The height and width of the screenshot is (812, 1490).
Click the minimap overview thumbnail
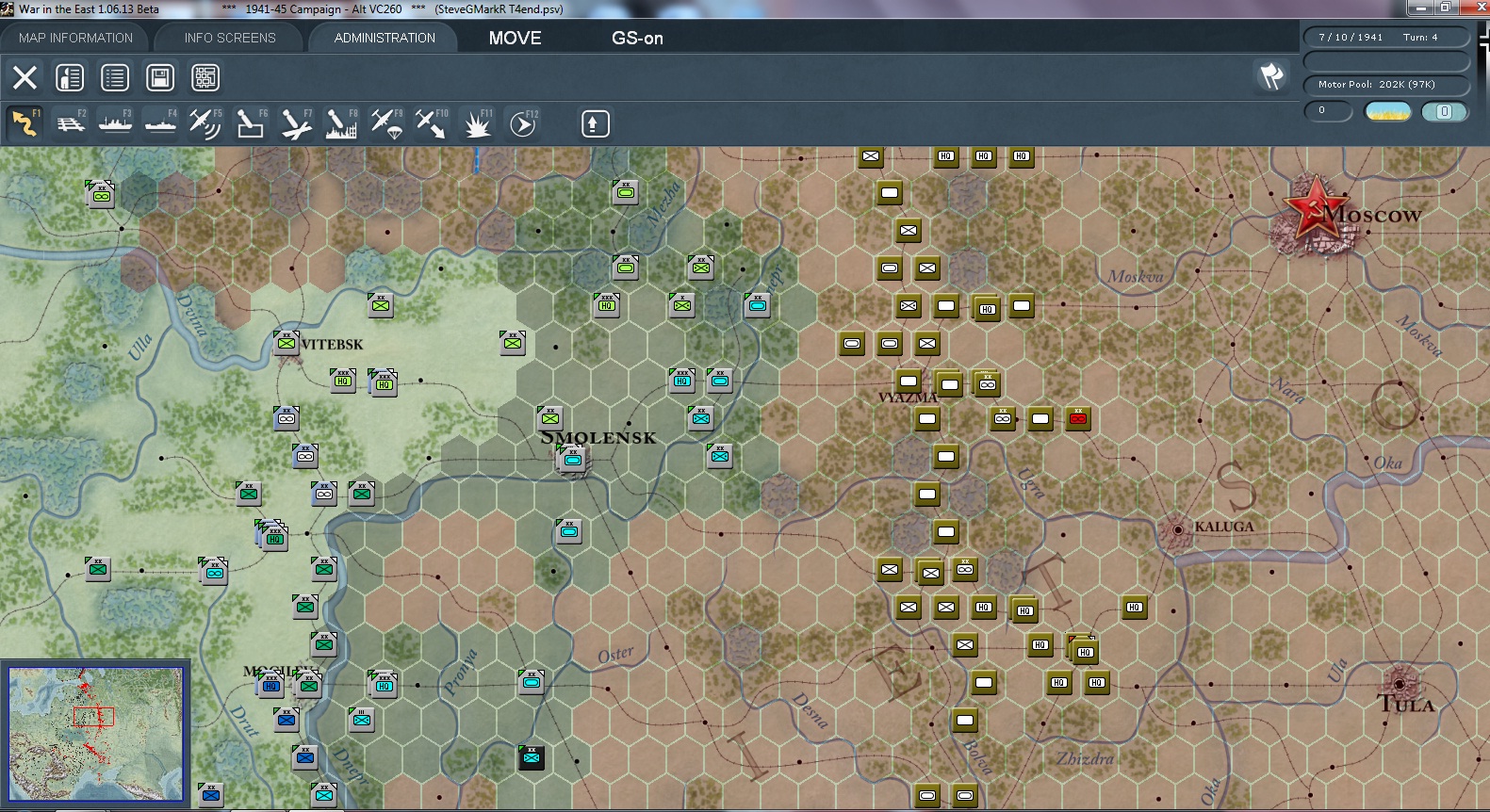[x=96, y=734]
